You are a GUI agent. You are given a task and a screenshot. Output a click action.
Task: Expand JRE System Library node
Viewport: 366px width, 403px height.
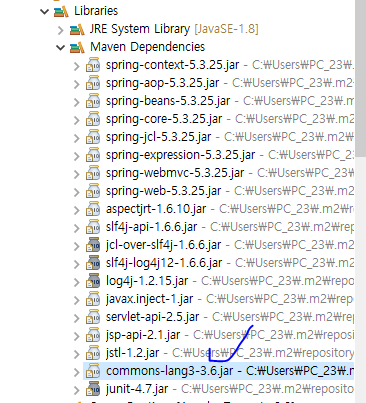pyautogui.click(x=60, y=30)
